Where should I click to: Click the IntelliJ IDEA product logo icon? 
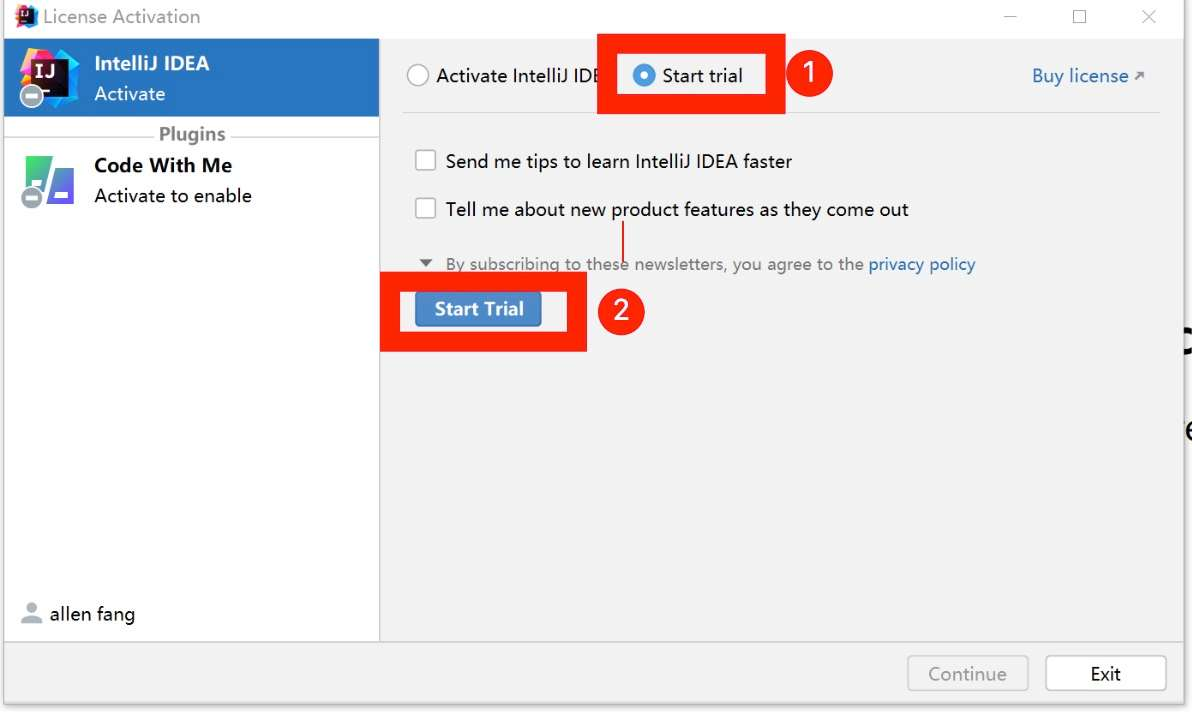click(48, 77)
